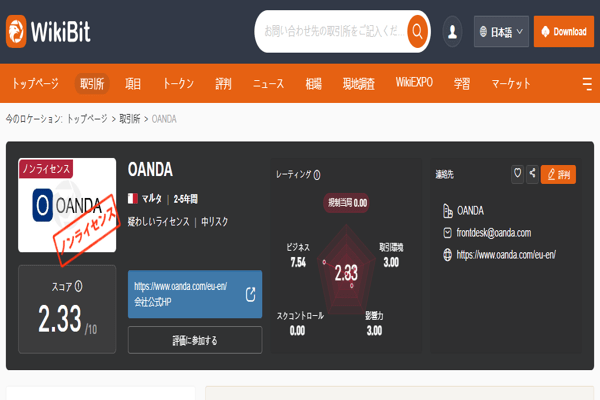Click トップページ breadcrumb link
Screen dimensions: 600x400
click(87, 119)
